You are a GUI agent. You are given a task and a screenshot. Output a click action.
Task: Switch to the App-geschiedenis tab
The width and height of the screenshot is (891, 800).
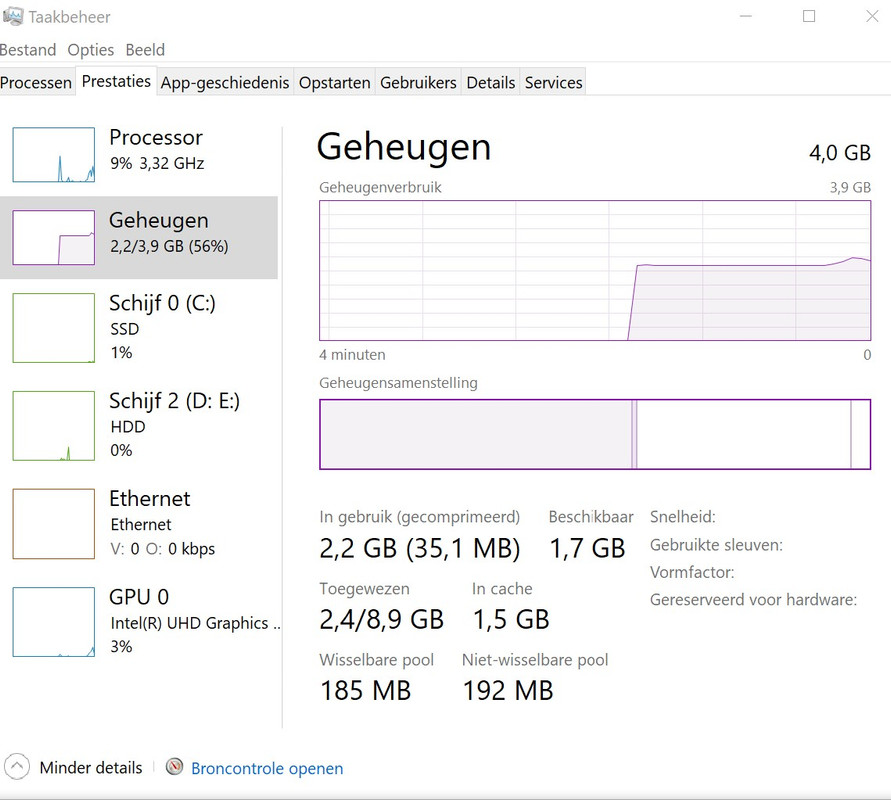(x=225, y=83)
